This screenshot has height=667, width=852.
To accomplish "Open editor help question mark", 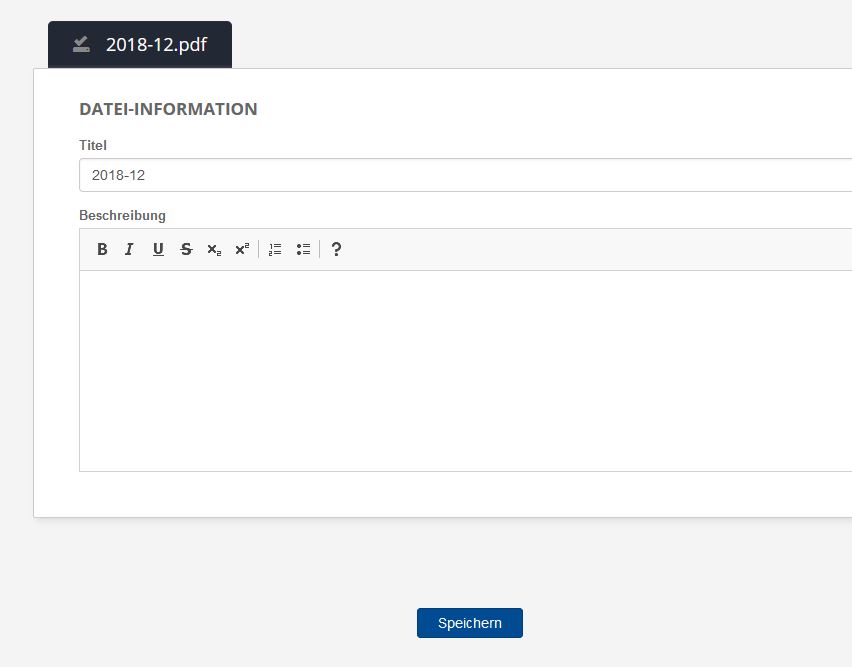I will [x=336, y=250].
